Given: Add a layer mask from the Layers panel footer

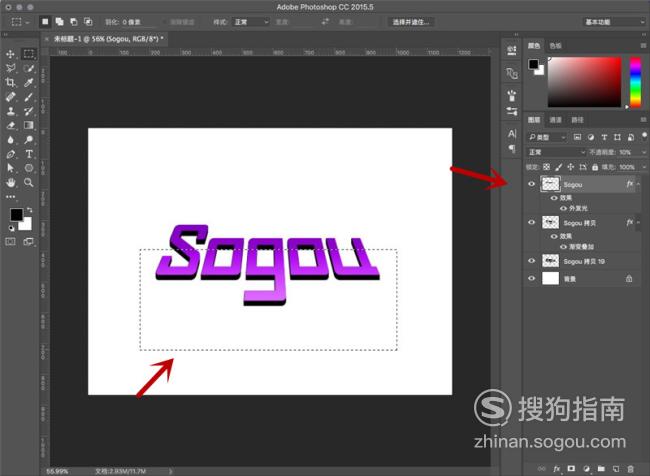Looking at the screenshot, I should [572, 469].
